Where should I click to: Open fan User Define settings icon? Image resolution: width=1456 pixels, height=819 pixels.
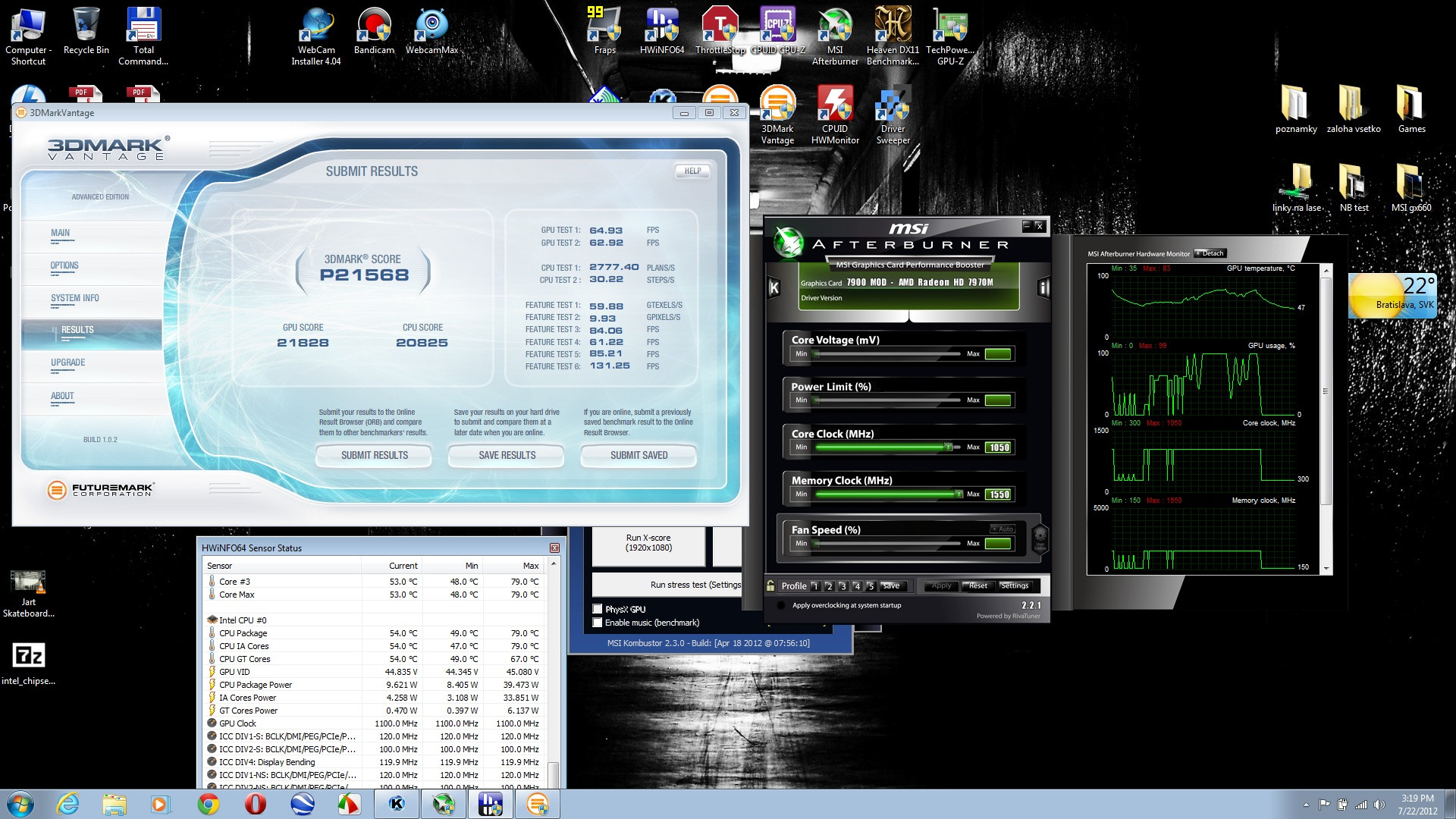(x=1040, y=538)
